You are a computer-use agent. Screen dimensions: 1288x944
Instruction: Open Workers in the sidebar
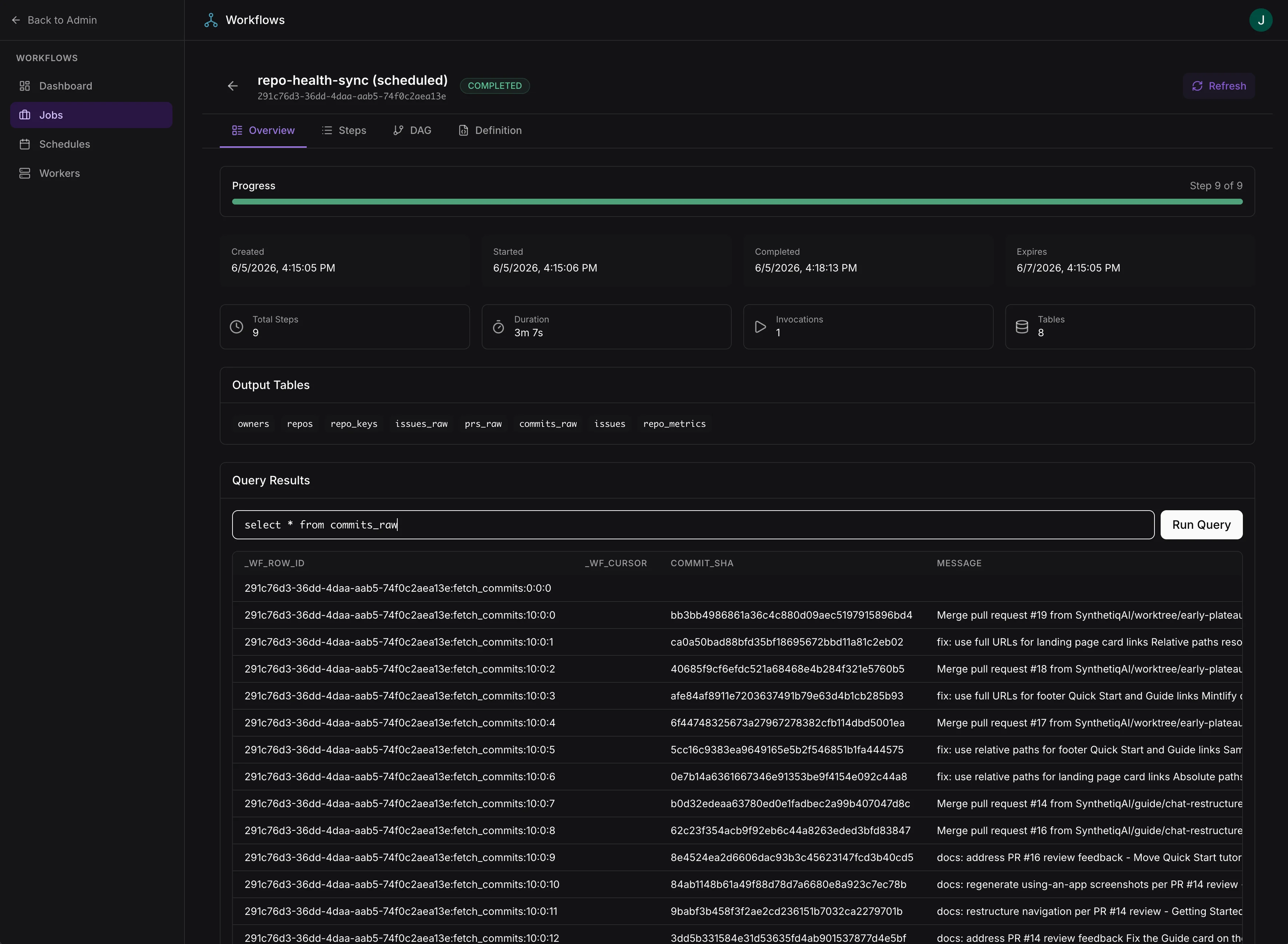pos(91,173)
